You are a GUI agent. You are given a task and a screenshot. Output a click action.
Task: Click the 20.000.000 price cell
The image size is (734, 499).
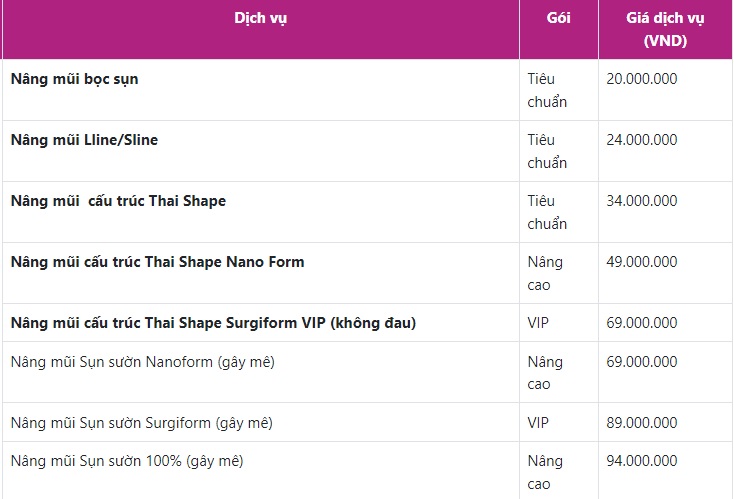click(642, 79)
